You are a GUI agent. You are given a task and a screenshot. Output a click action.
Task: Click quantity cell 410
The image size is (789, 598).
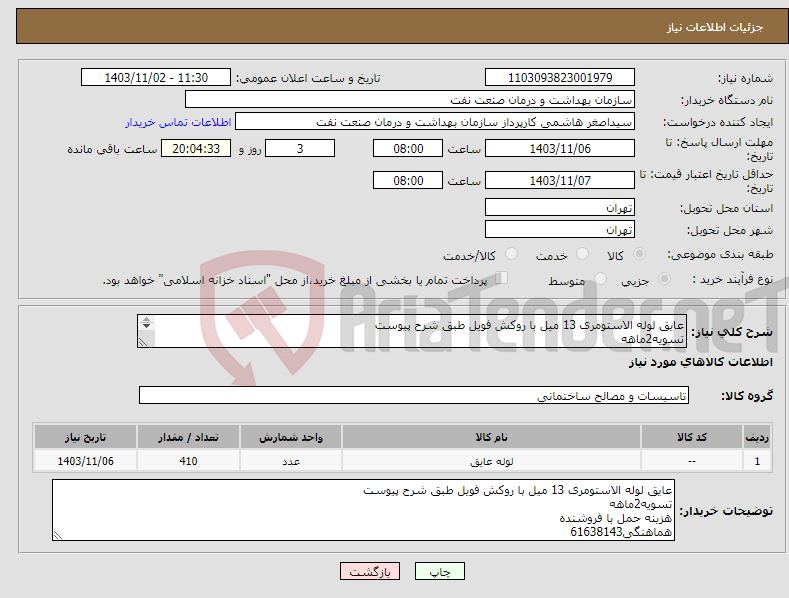pyautogui.click(x=188, y=461)
